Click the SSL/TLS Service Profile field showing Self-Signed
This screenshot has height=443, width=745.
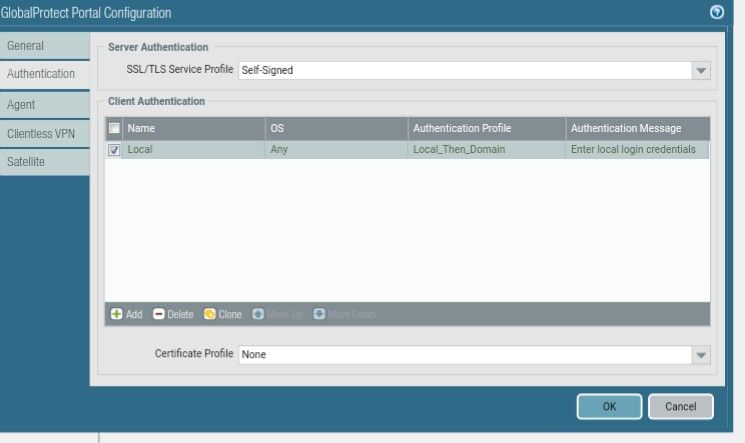465,70
